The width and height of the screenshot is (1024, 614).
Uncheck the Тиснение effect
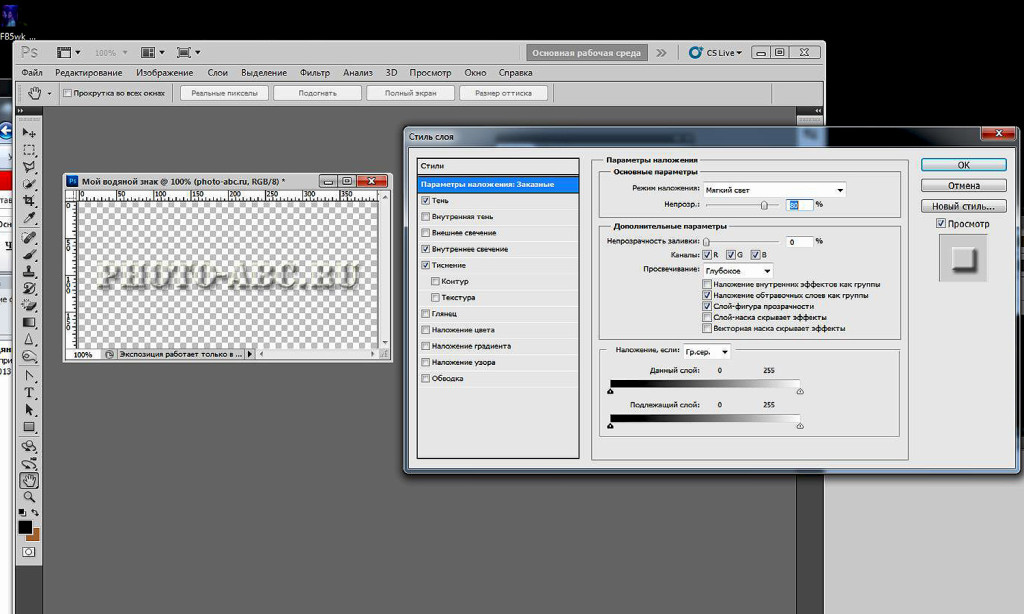click(x=426, y=265)
